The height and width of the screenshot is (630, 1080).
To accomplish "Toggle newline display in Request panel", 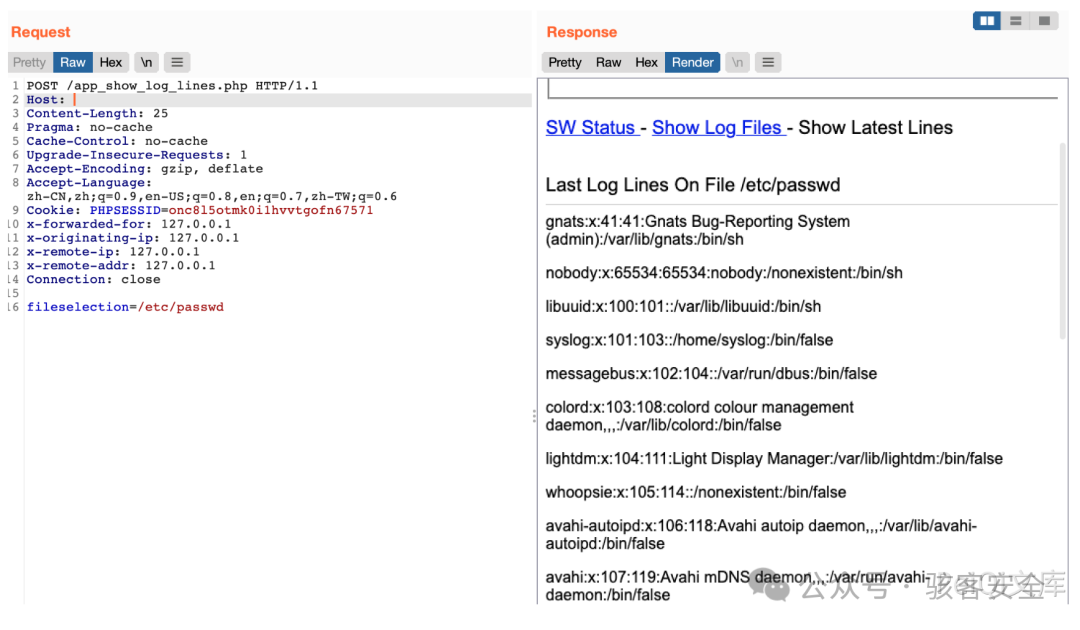I will [146, 63].
